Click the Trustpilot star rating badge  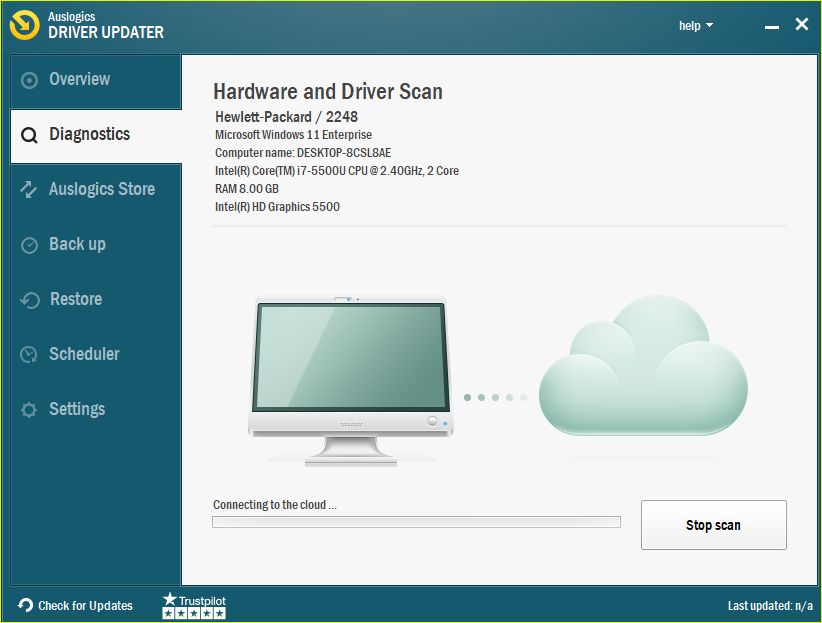(194, 606)
